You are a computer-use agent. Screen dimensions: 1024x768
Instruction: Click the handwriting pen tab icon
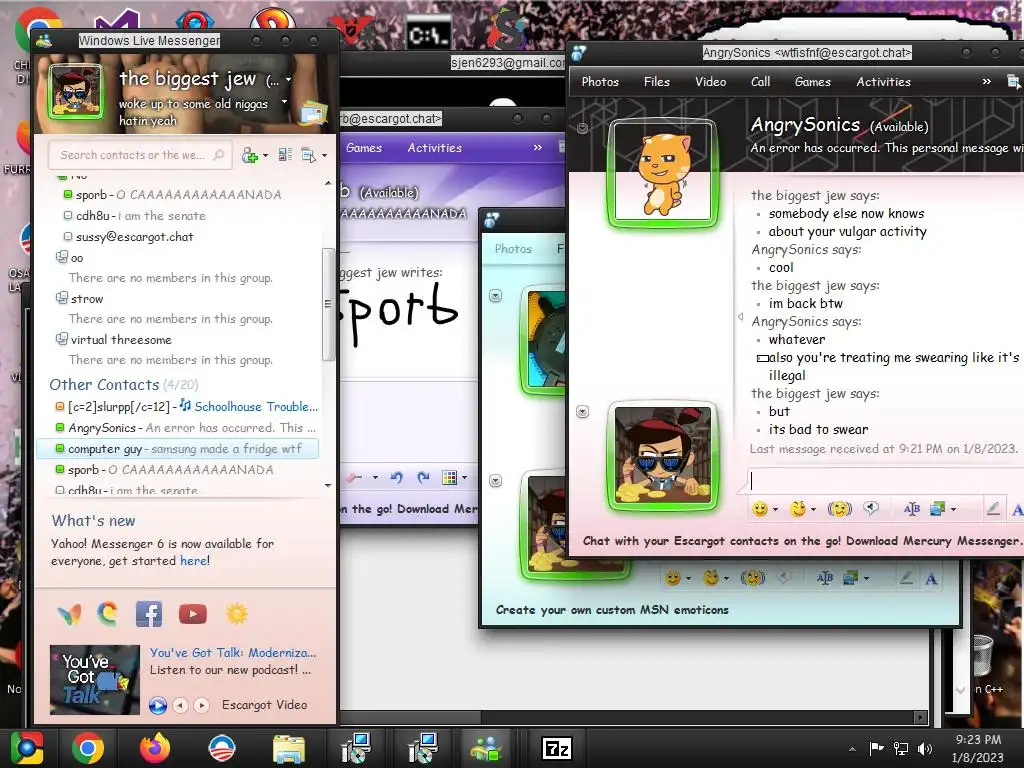click(993, 509)
